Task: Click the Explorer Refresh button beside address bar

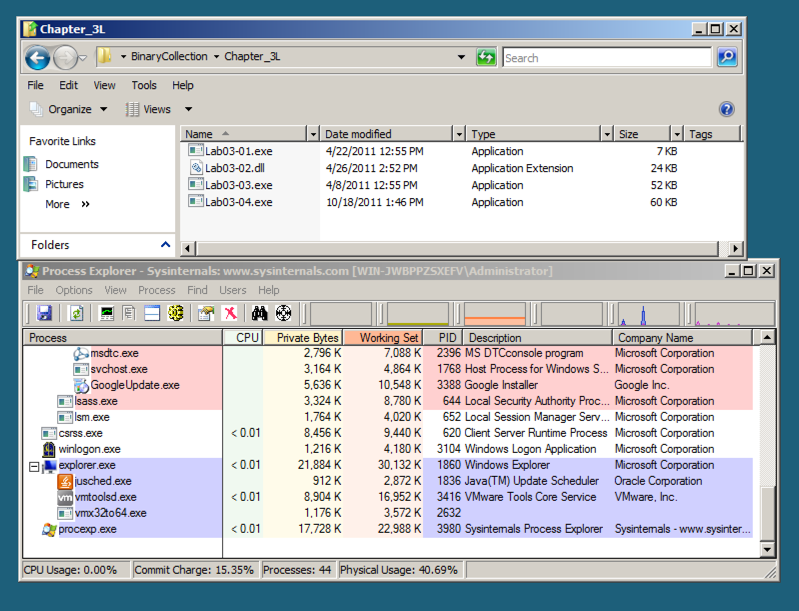Action: click(x=486, y=58)
